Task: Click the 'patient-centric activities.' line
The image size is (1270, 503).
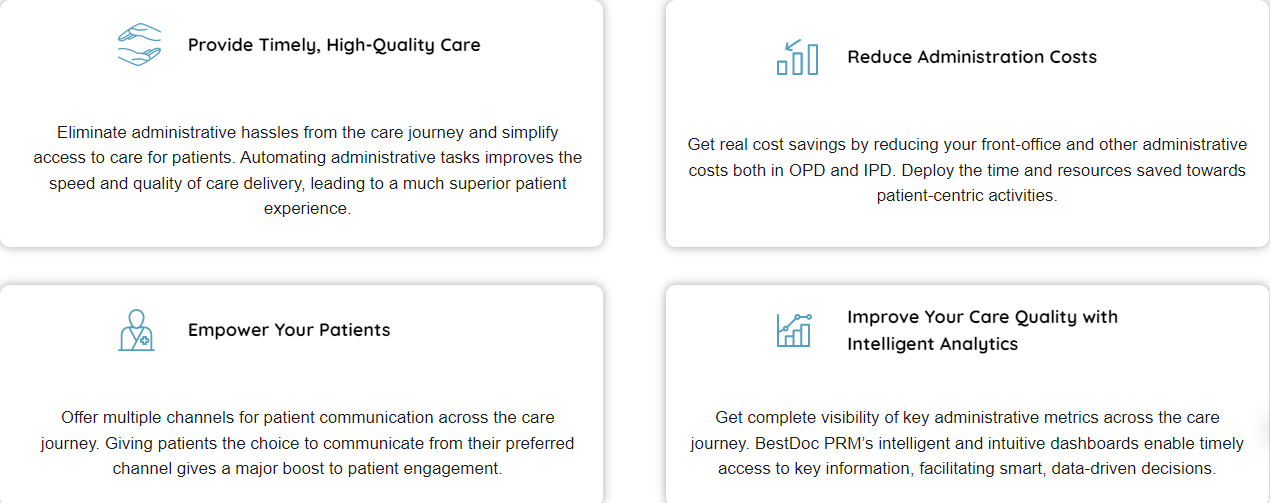Action: tap(966, 196)
